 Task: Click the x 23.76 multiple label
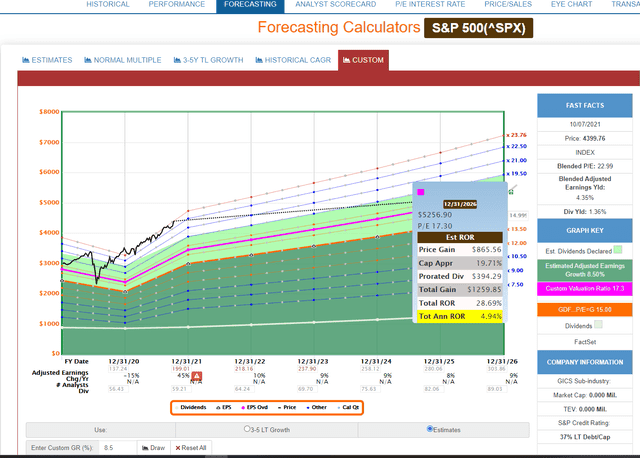click(x=517, y=135)
